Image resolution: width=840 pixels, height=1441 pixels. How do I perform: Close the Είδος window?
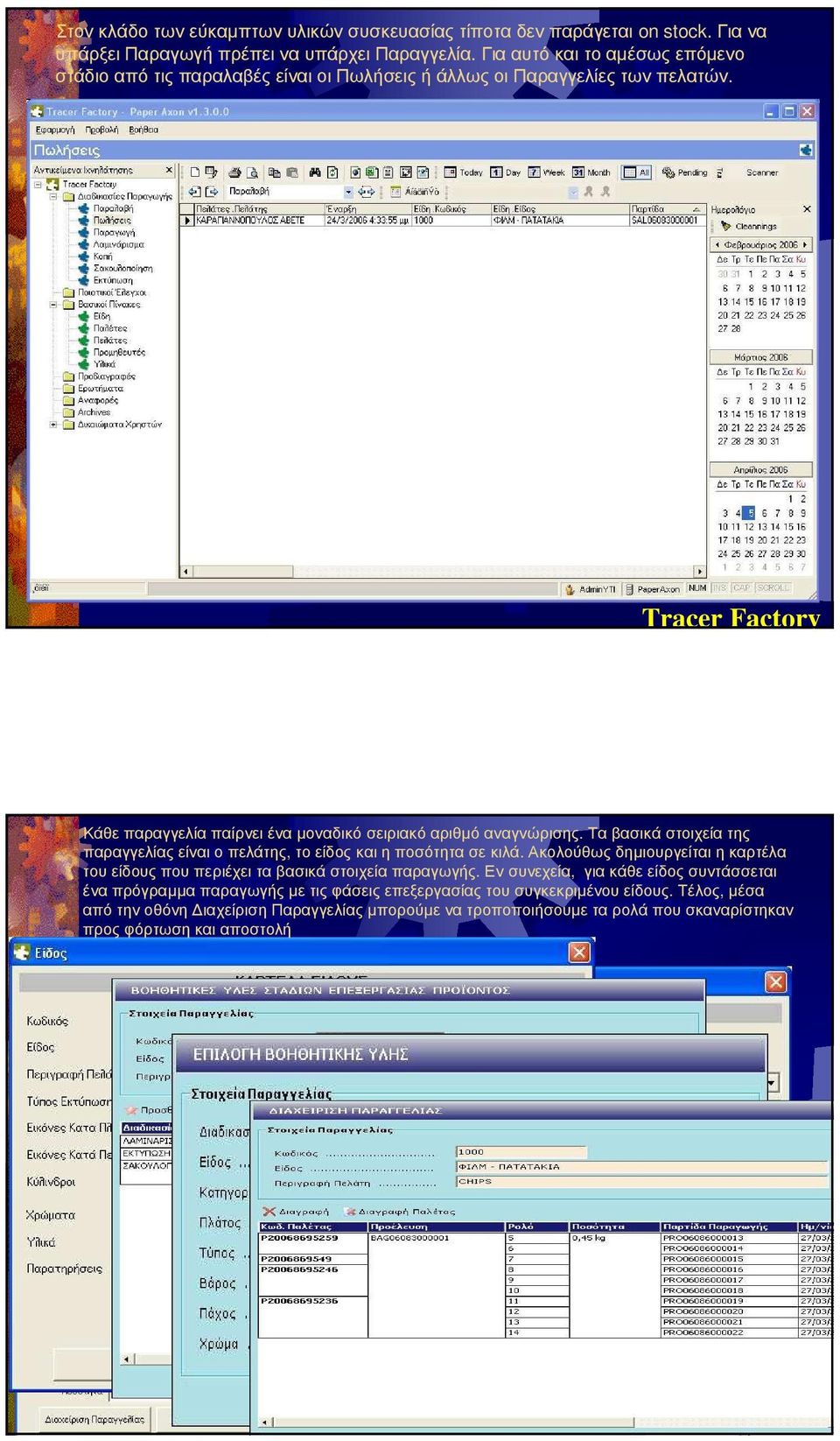coord(579,952)
